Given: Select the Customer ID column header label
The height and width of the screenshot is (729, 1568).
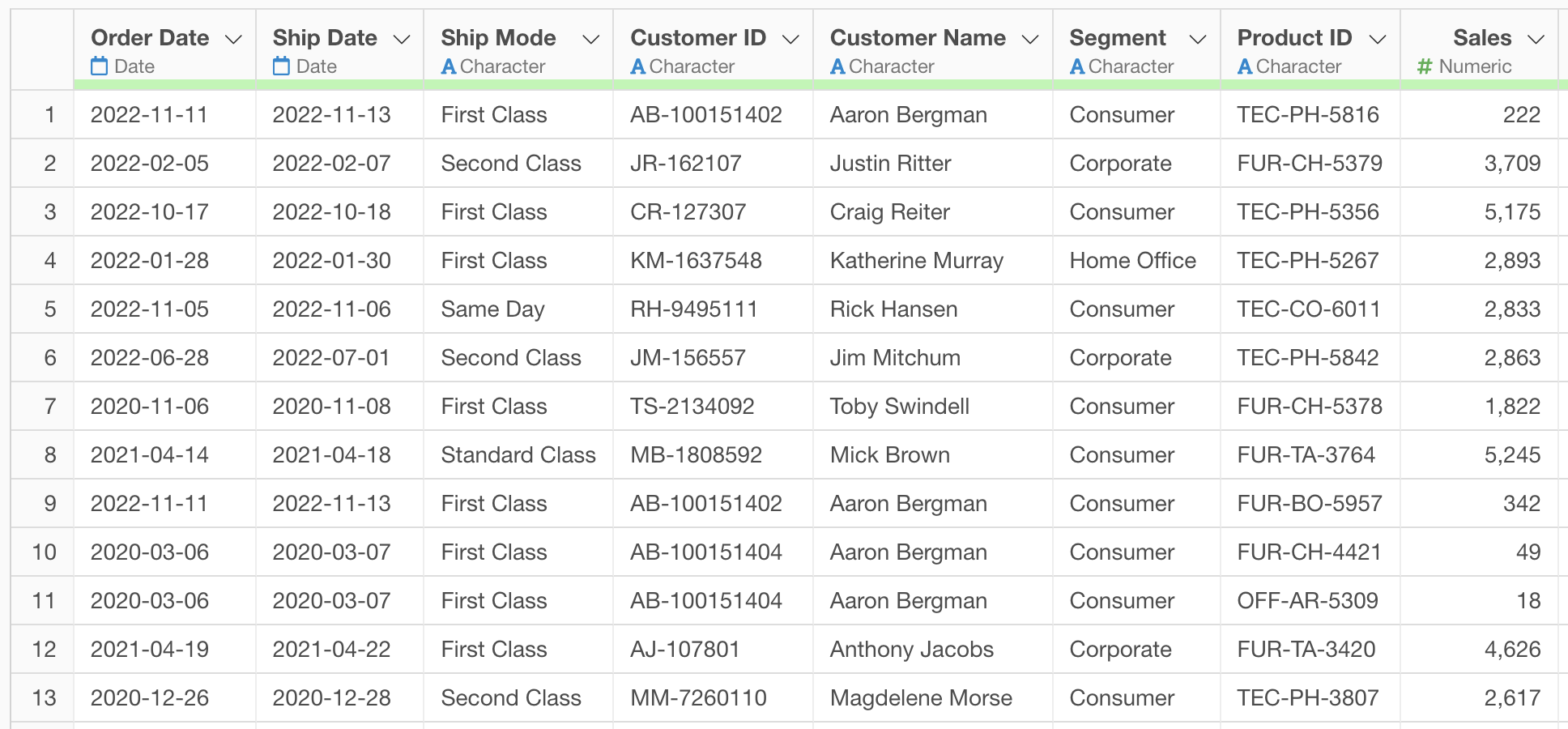Looking at the screenshot, I should pos(698,37).
